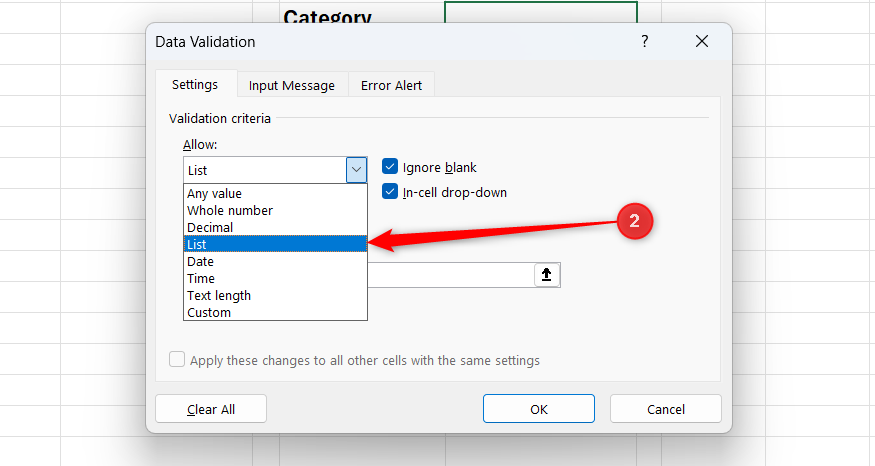Select Custom validation type
The image size is (875, 466).
point(275,312)
